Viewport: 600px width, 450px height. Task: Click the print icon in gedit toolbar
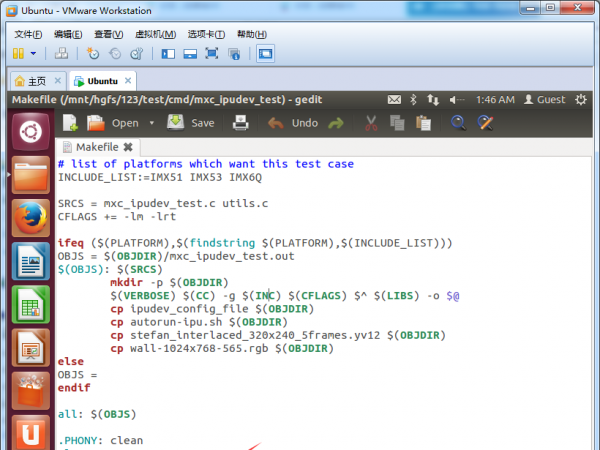pyautogui.click(x=241, y=123)
